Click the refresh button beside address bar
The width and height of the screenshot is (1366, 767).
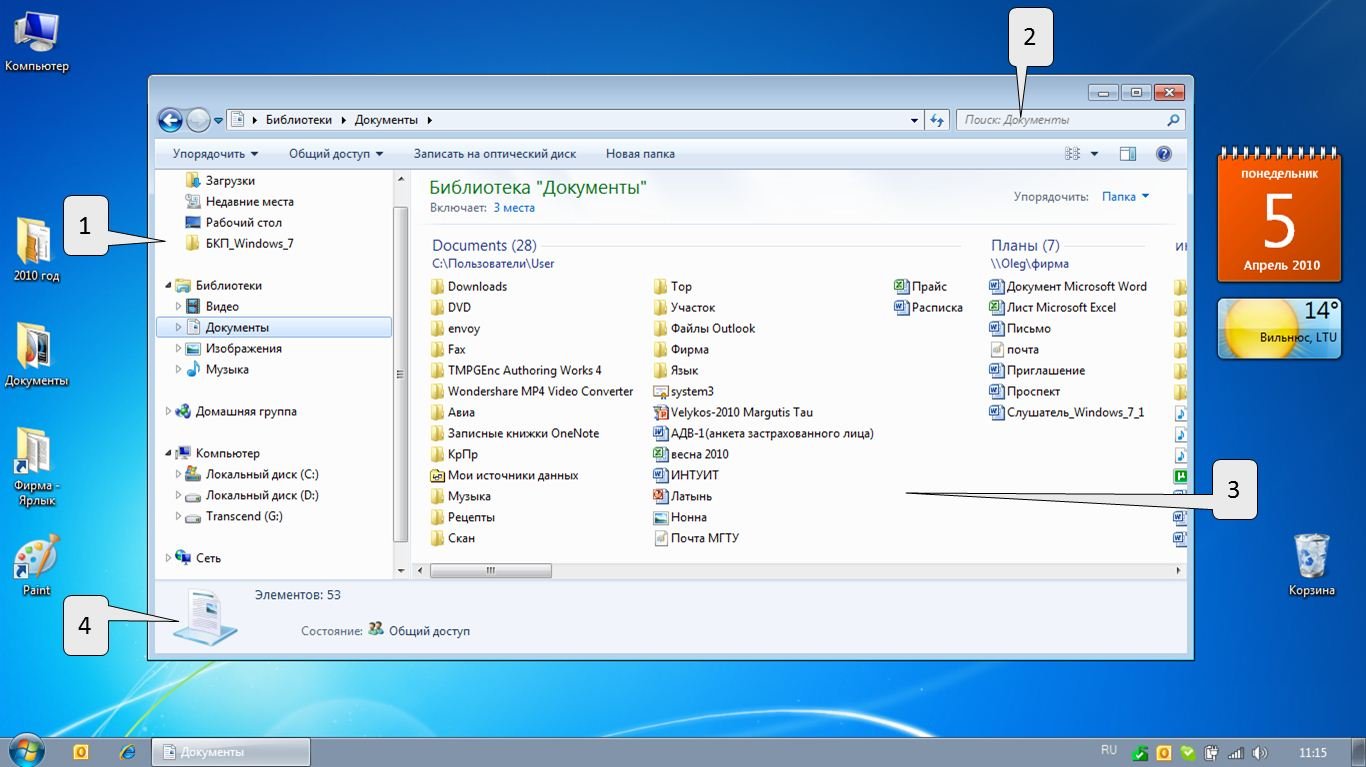[x=937, y=120]
